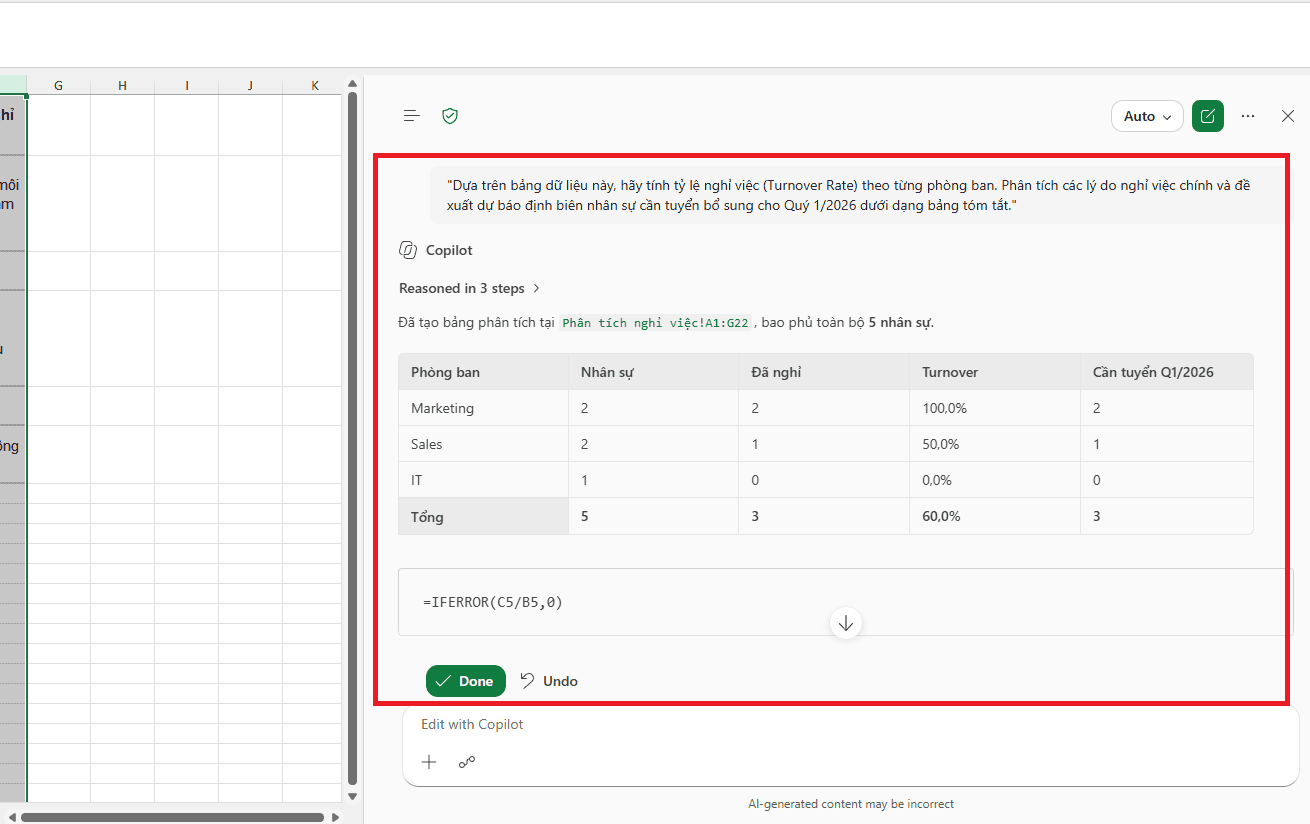The height and width of the screenshot is (824, 1310).
Task: Click the AI-generated content may be incorrect notice
Action: [x=851, y=804]
